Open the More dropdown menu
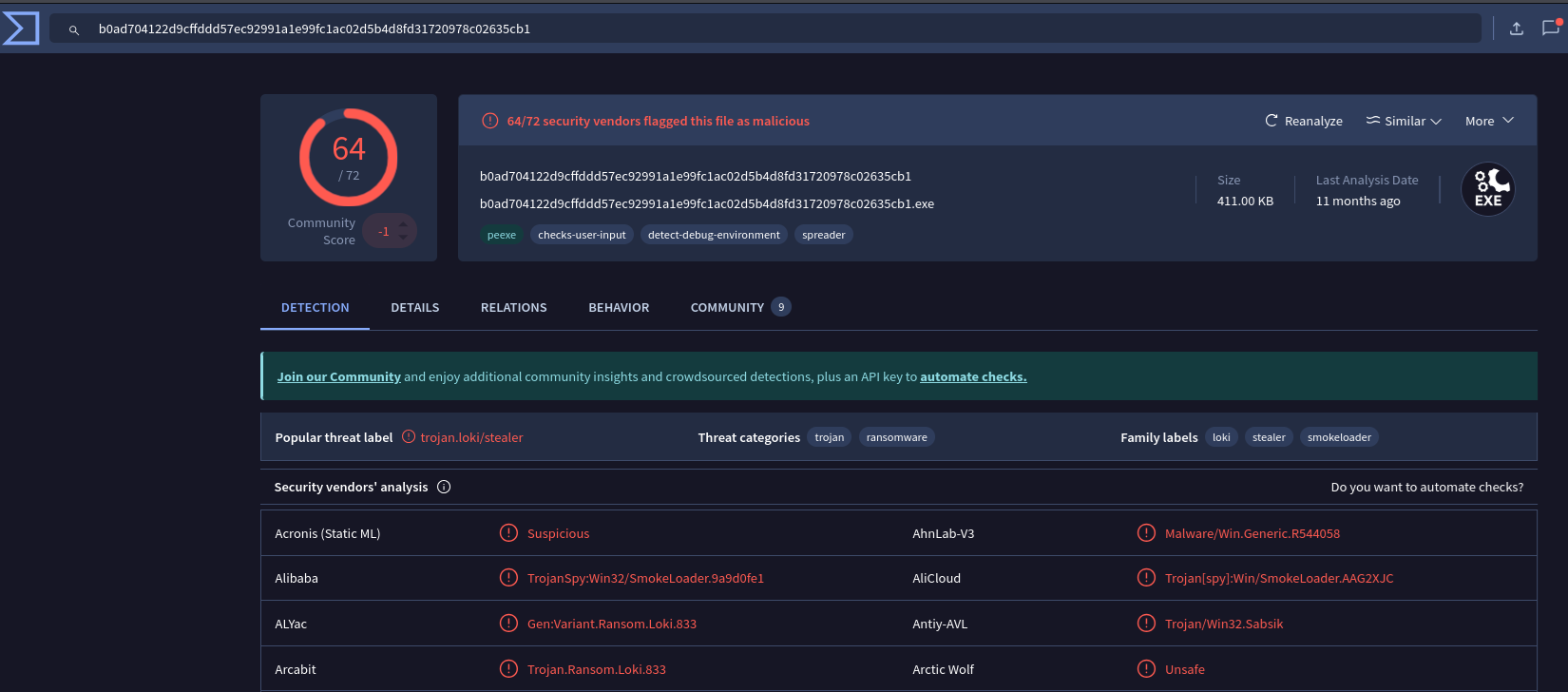Screen dimensions: 1568x692 (1488, 121)
